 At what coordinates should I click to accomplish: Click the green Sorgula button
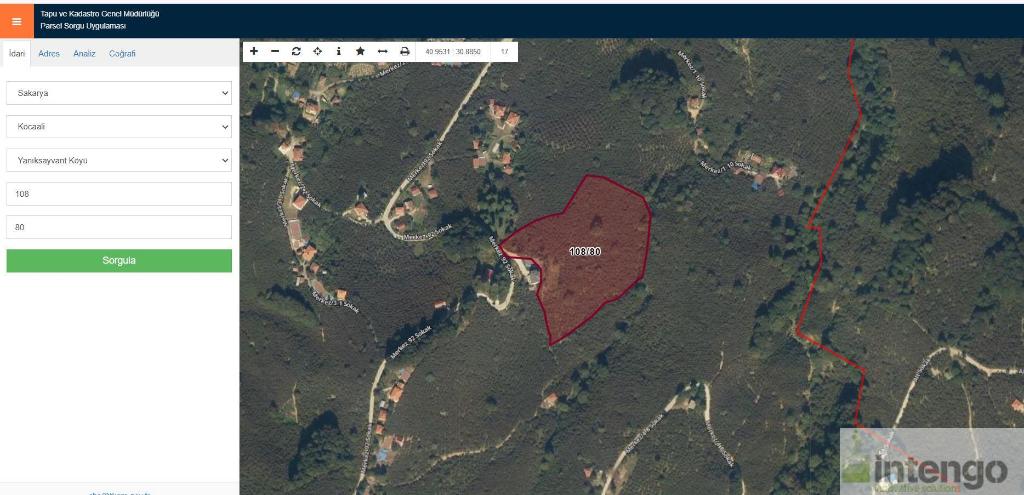coord(119,261)
